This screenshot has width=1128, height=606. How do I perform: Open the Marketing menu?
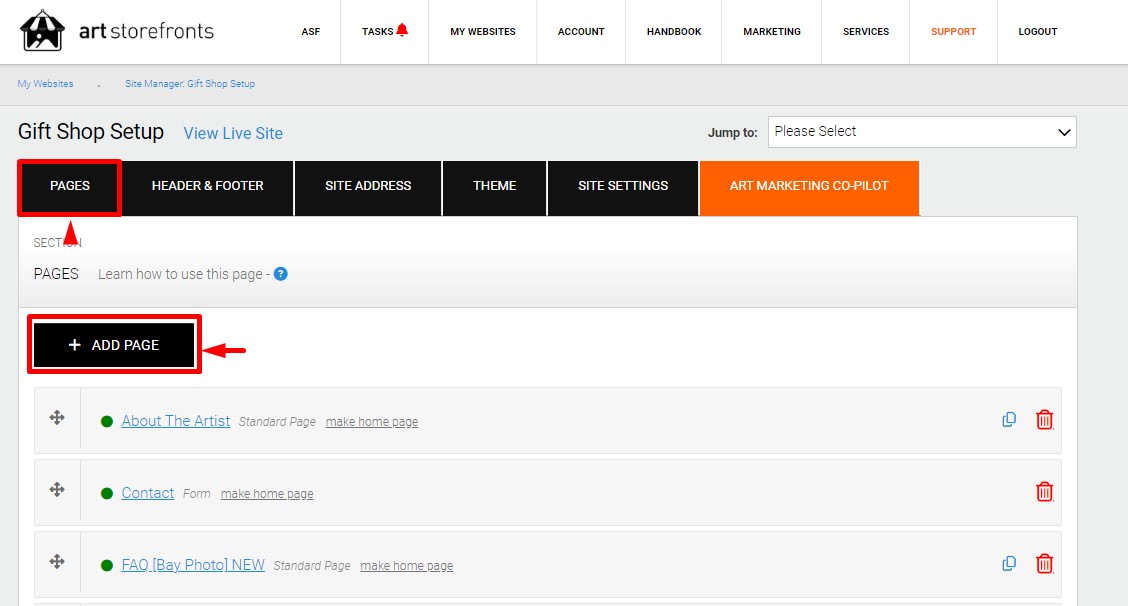(771, 32)
